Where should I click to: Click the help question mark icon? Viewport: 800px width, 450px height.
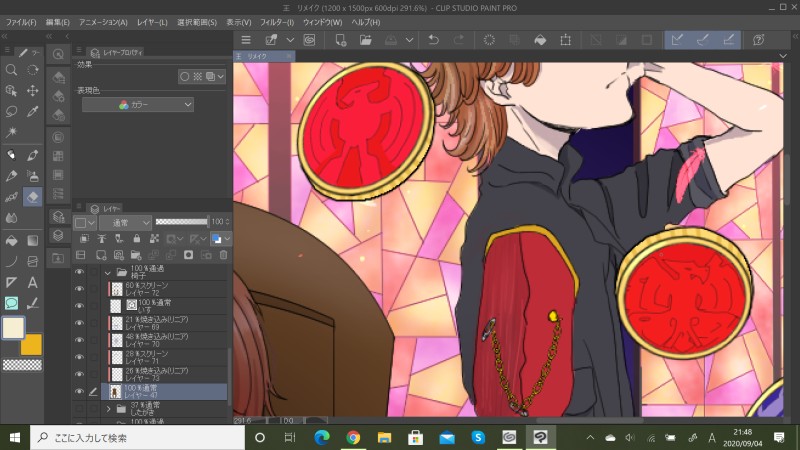(x=759, y=40)
